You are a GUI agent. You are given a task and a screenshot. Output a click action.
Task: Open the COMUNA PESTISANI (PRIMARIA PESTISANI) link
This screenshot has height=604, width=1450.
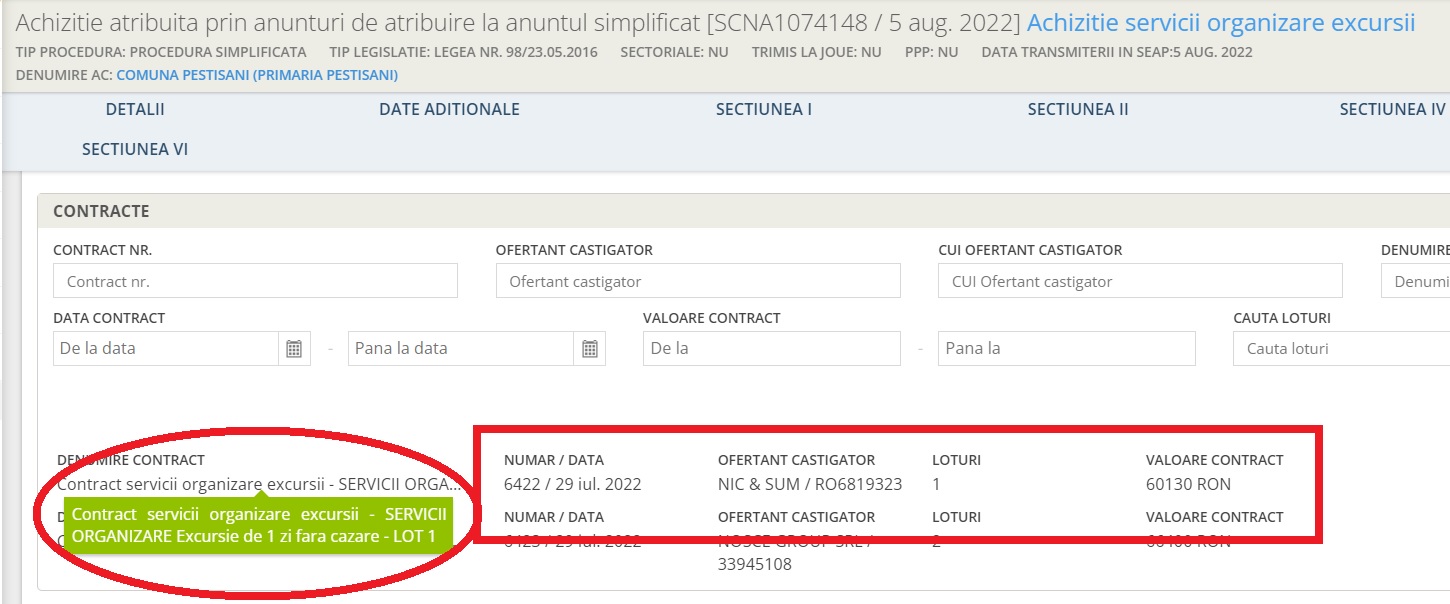(257, 75)
